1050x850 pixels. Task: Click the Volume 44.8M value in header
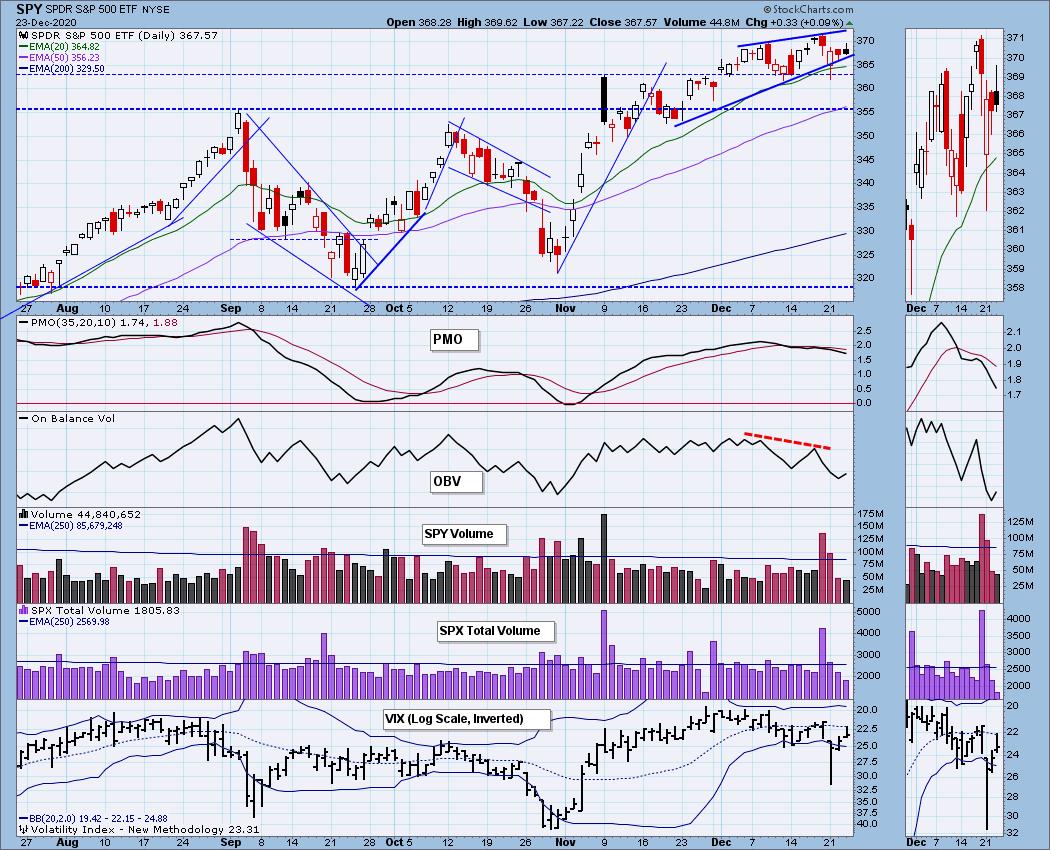[701, 22]
